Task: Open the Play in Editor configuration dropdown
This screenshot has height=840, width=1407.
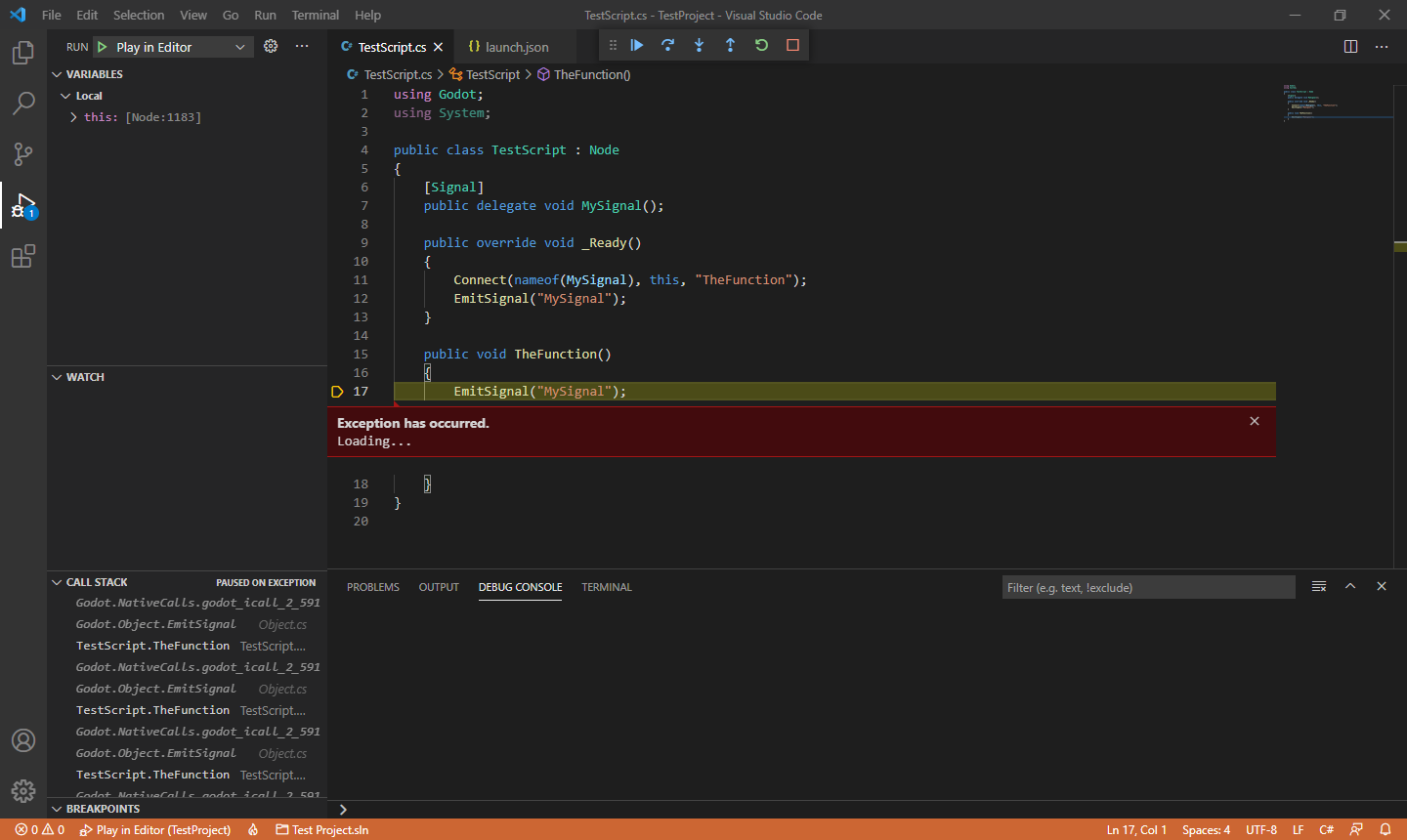Action: click(x=173, y=47)
